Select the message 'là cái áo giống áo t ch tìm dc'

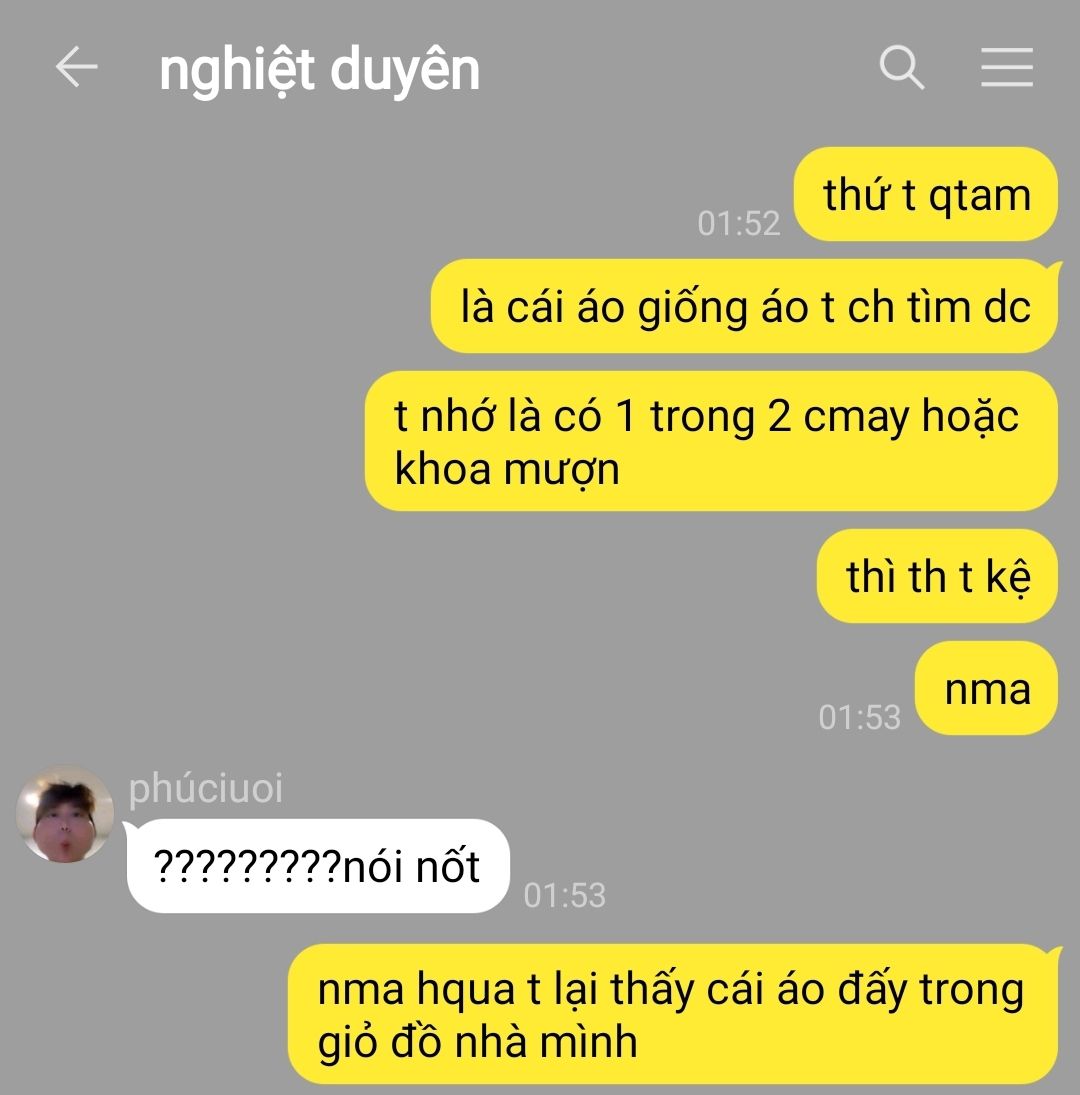click(745, 307)
